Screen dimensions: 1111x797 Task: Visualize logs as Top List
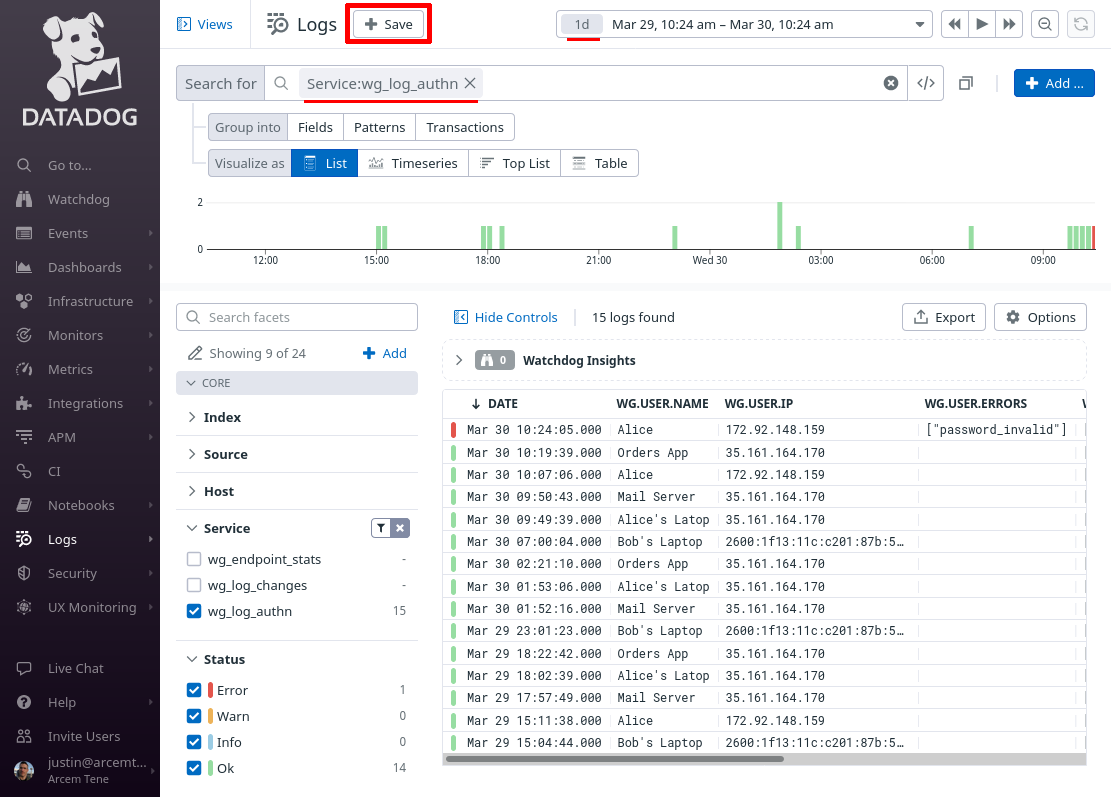[514, 163]
